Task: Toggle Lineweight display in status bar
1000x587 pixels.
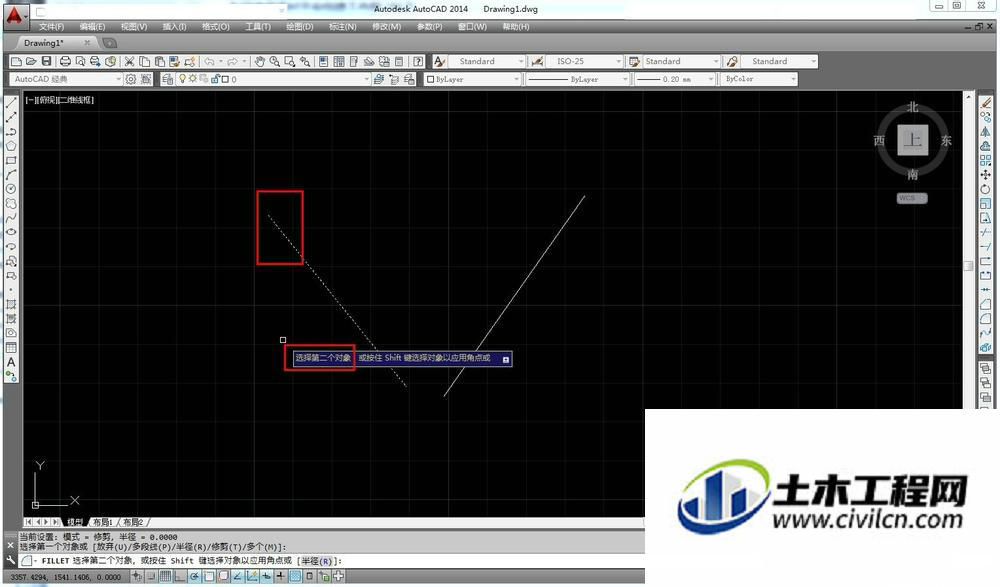Action: 281,577
